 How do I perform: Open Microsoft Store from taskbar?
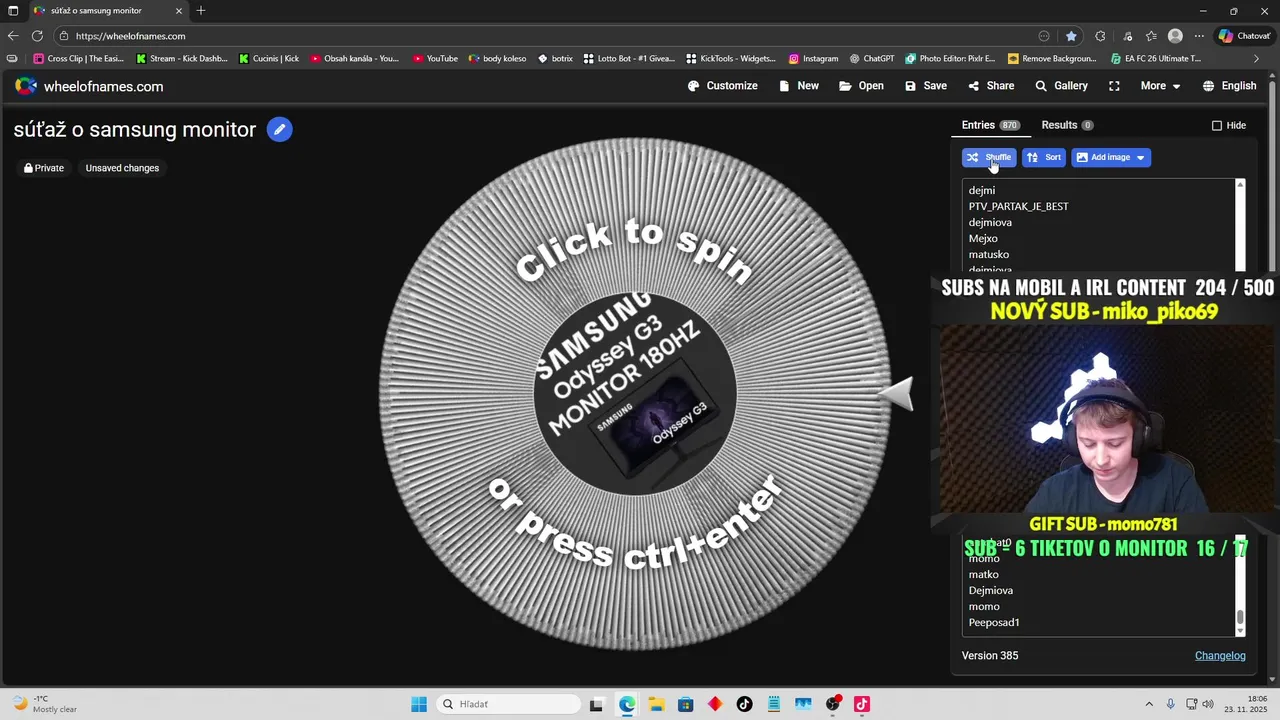pos(686,704)
